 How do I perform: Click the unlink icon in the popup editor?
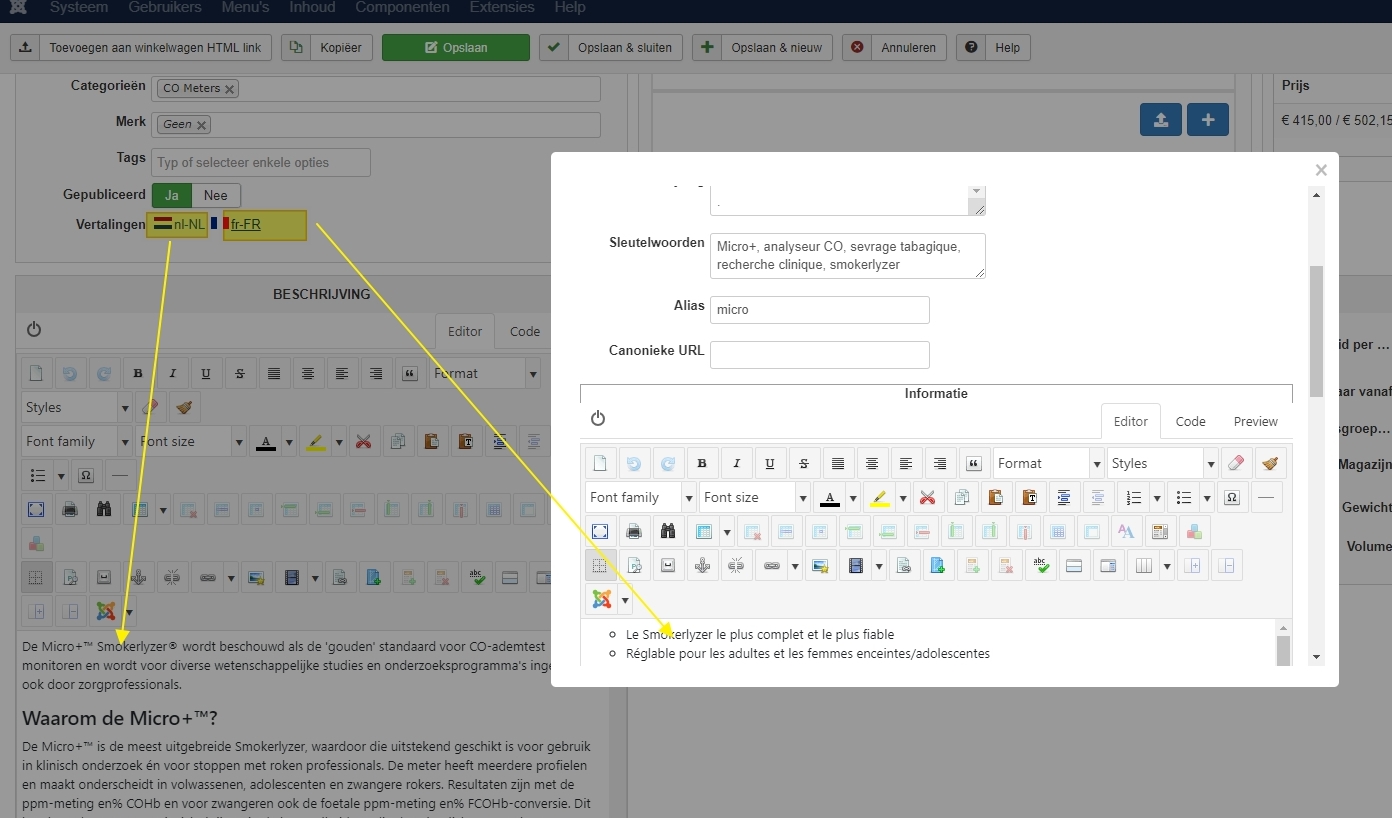click(736, 565)
